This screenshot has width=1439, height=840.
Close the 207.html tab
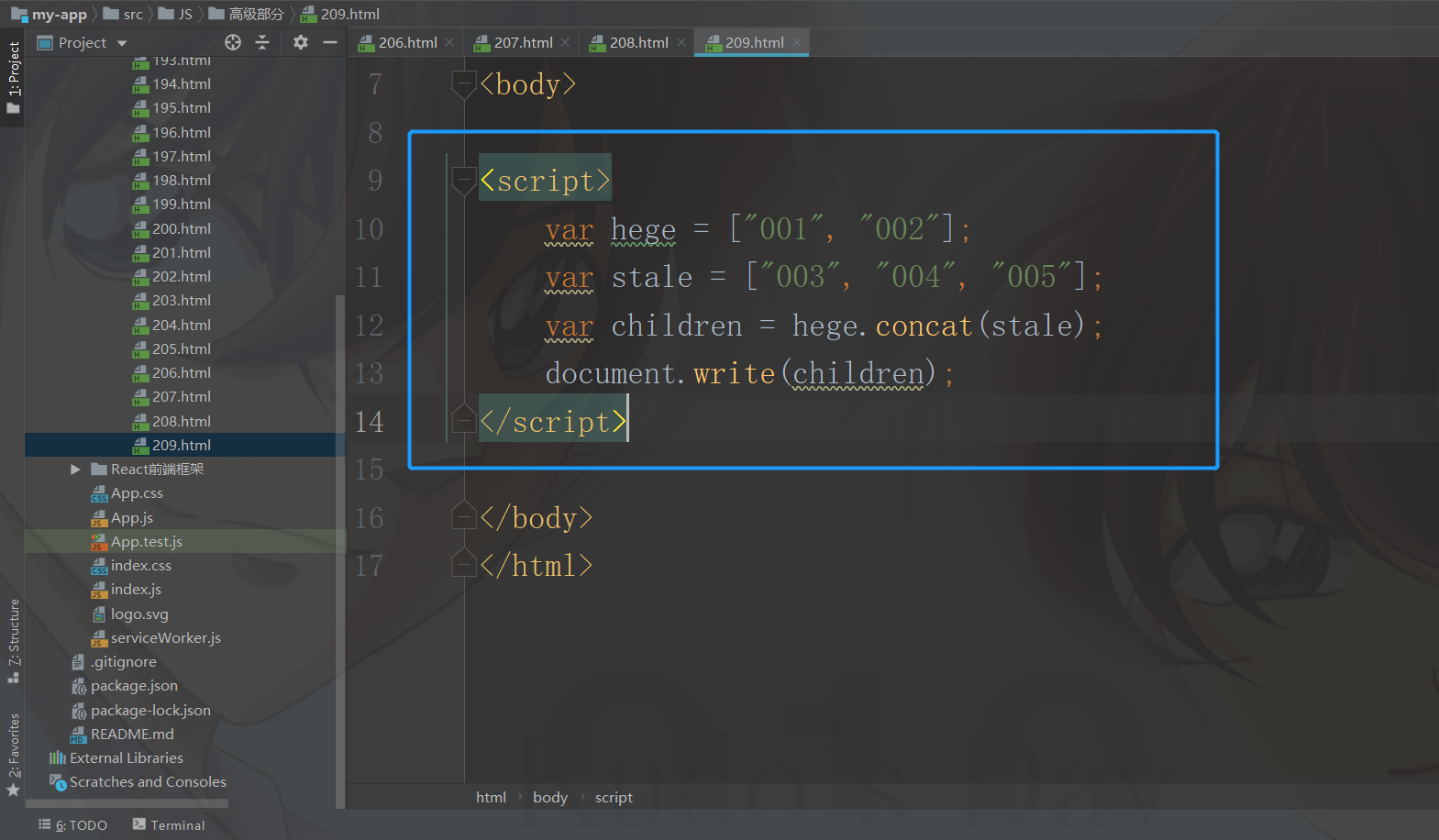tap(565, 42)
